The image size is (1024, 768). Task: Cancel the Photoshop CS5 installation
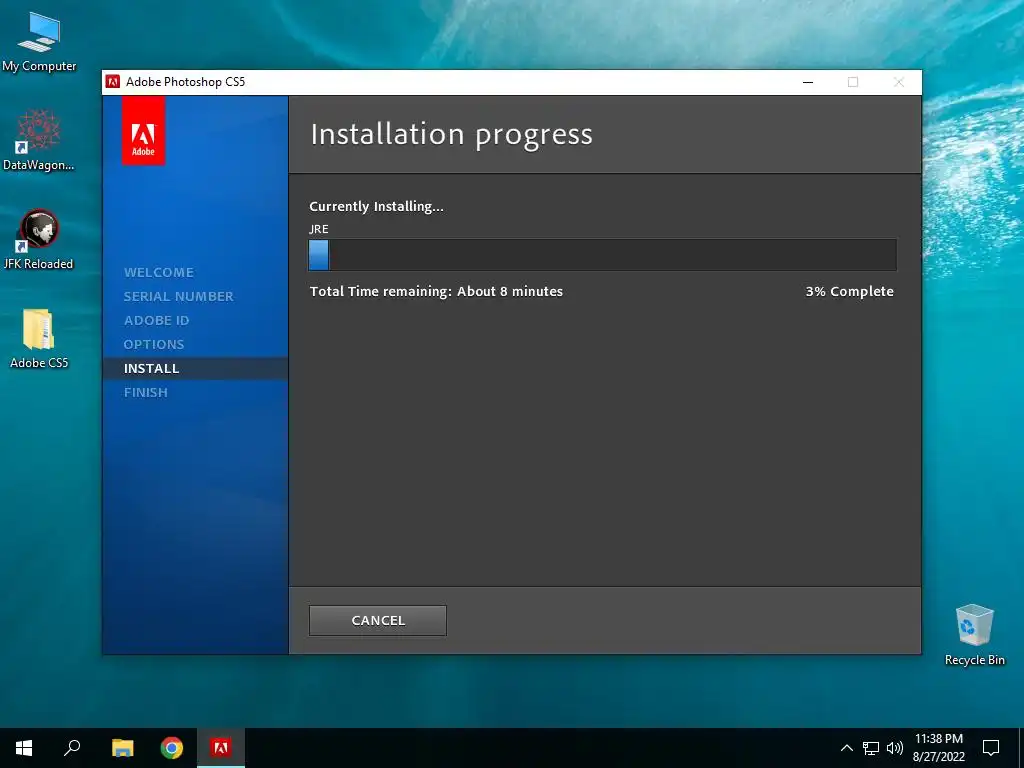click(x=377, y=620)
